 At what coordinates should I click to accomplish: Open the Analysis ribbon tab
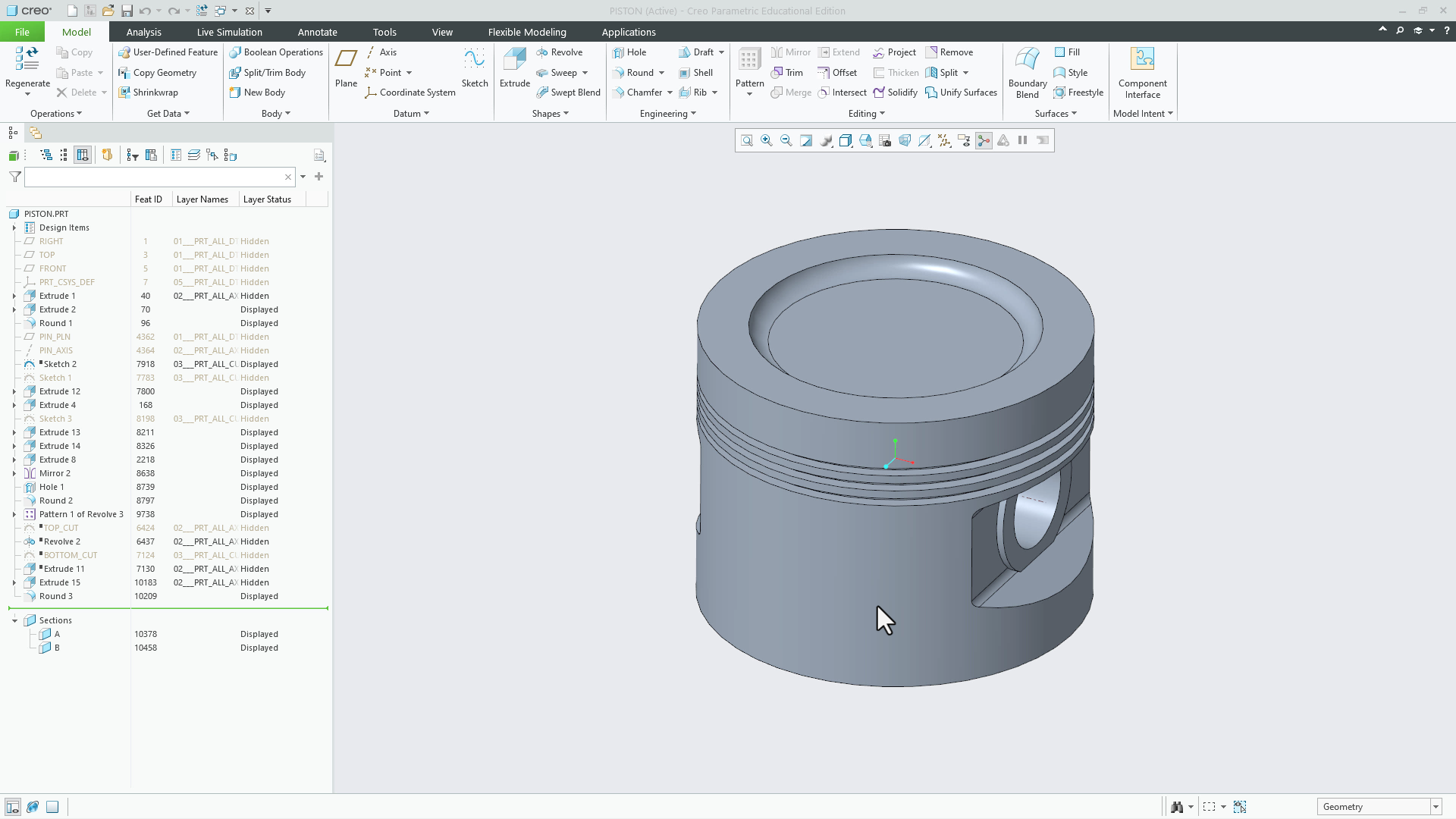(x=143, y=32)
